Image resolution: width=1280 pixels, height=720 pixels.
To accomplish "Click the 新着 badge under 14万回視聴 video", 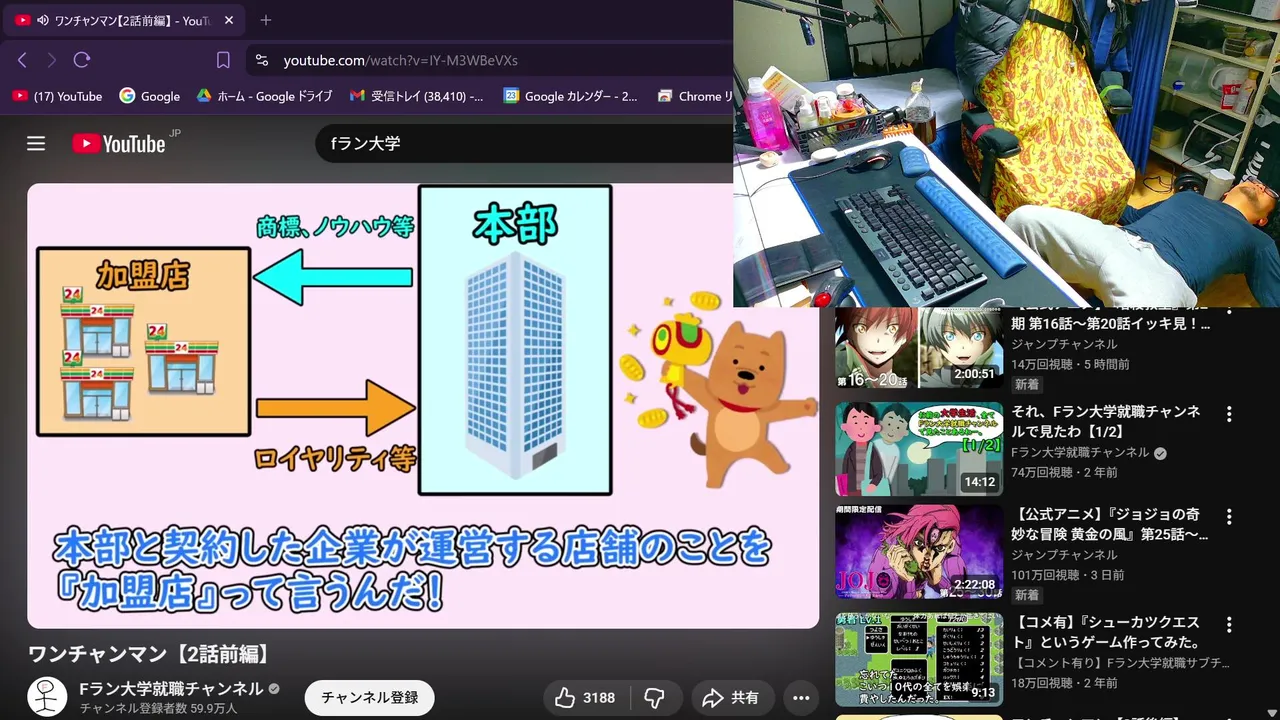I will click(x=1027, y=385).
